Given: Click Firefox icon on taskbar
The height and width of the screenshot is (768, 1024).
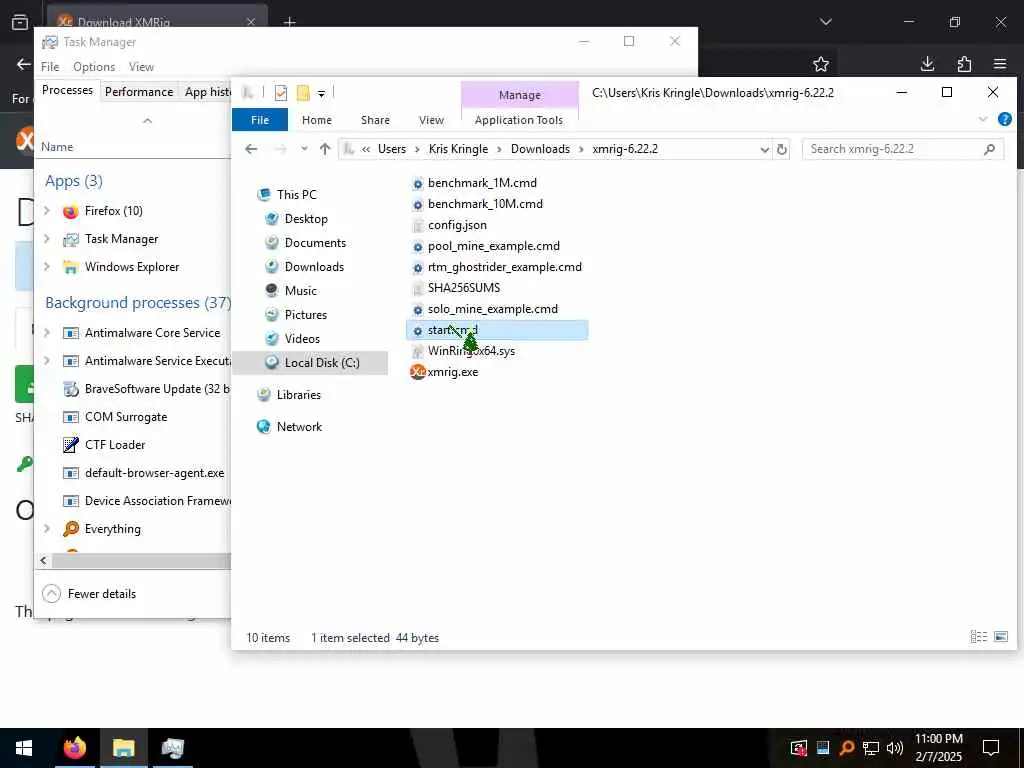Looking at the screenshot, I should 74,748.
